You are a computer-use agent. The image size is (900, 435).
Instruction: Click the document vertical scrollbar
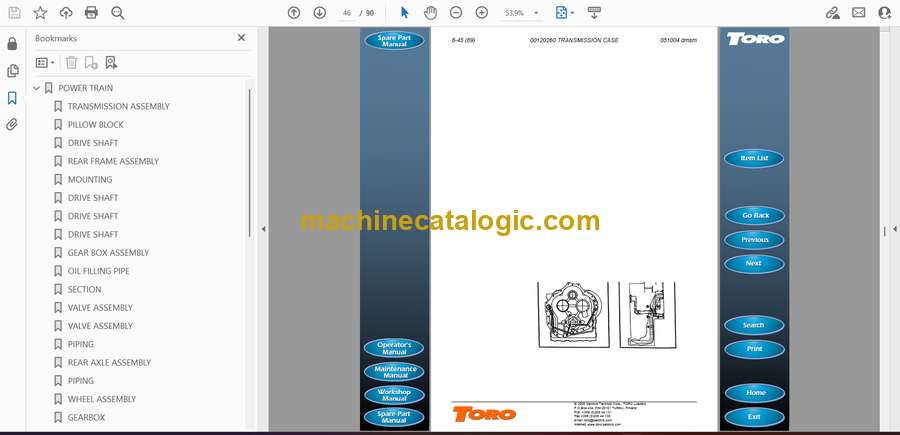885,230
